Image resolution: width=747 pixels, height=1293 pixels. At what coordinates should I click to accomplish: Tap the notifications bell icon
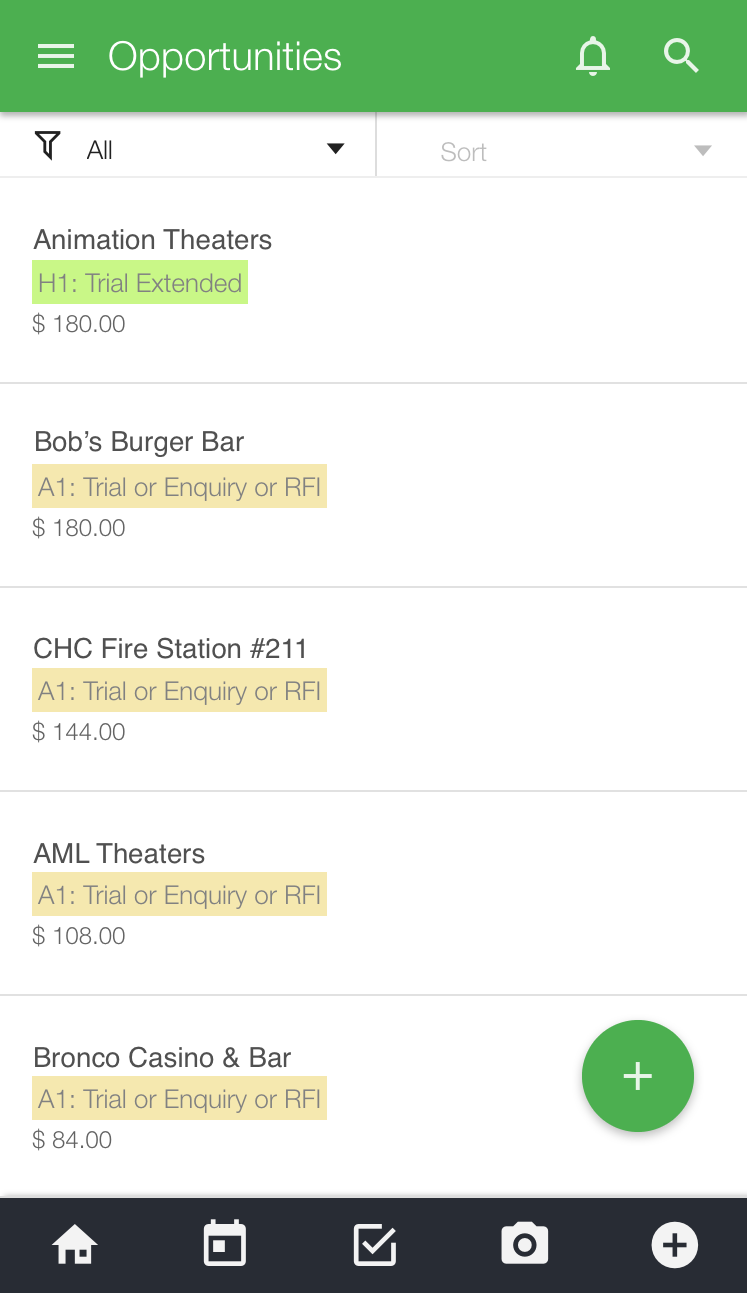592,56
